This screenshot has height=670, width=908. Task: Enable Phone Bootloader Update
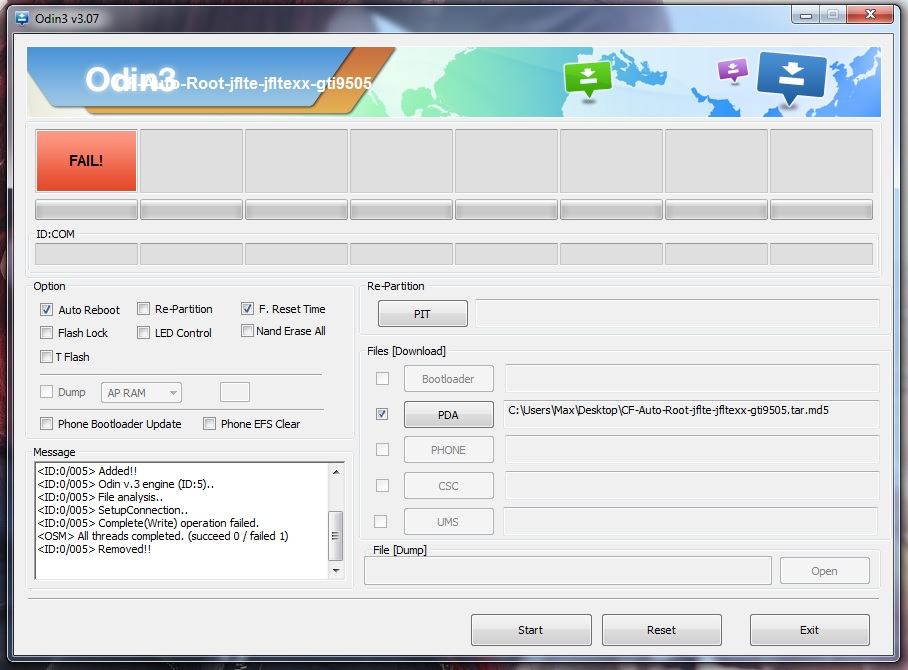(46, 424)
